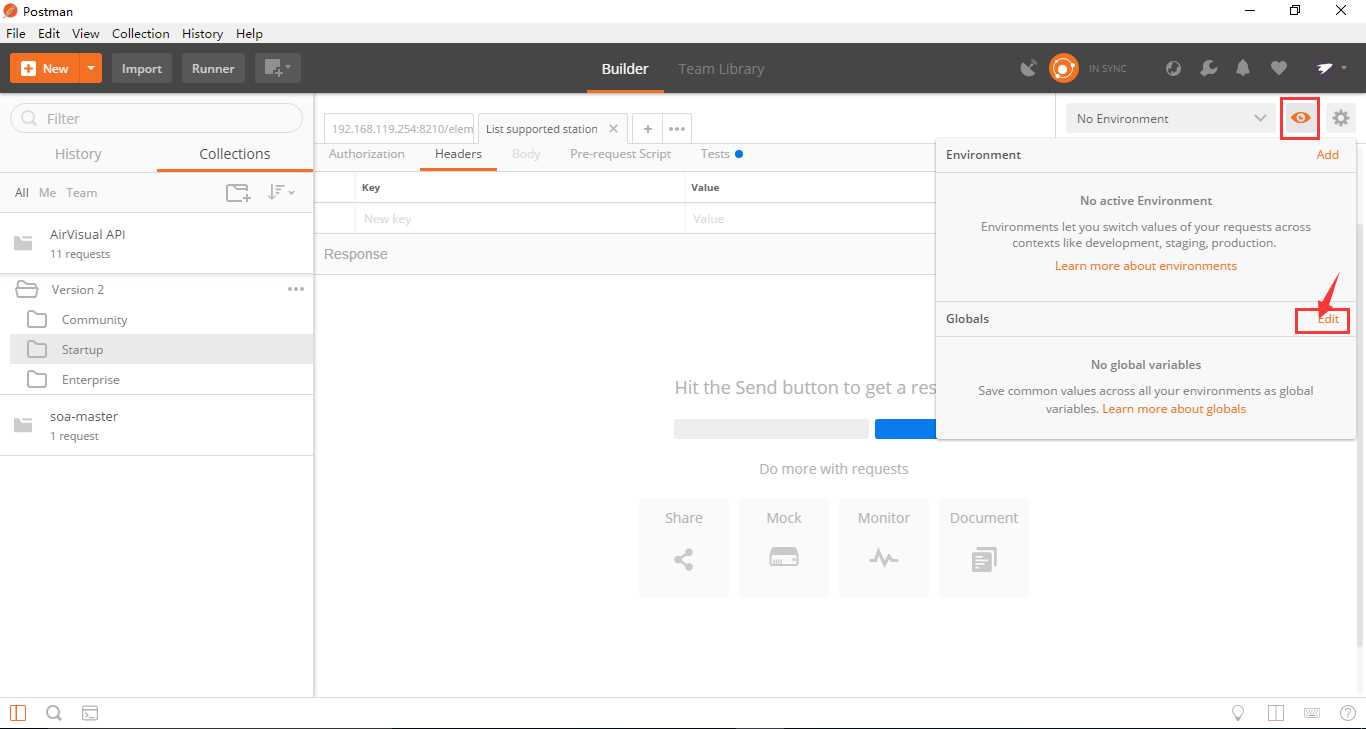Switch to two-pane layout icon
The width and height of the screenshot is (1366, 729).
click(1275, 713)
